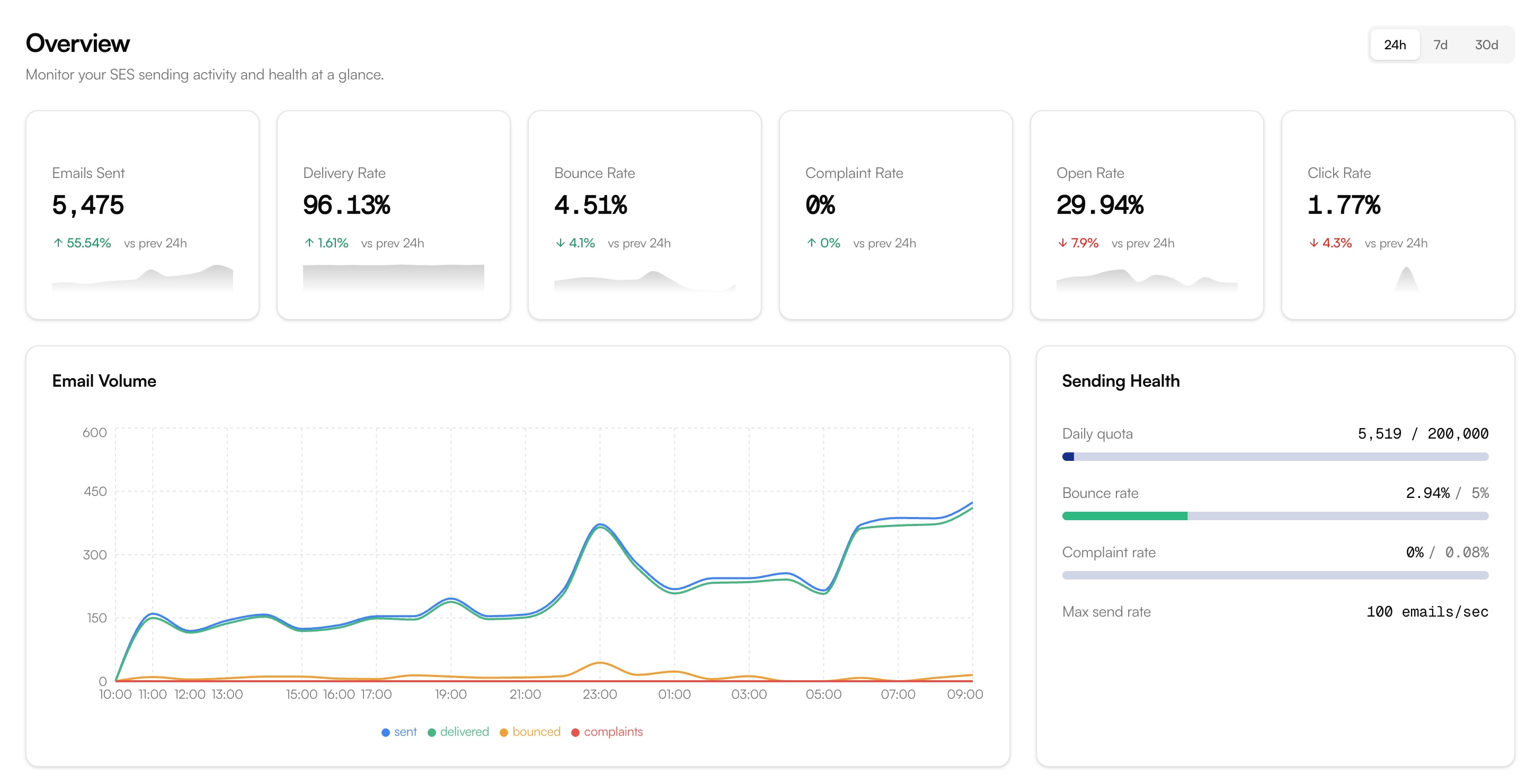Click the 100 emails/sec value
The height and width of the screenshot is (784, 1526).
[x=1427, y=612]
